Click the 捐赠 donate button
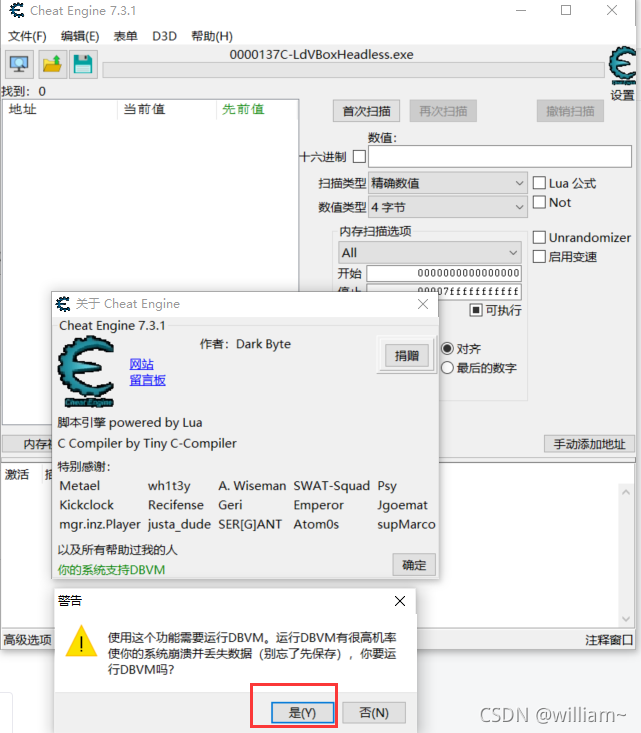The image size is (641, 733). [x=407, y=356]
